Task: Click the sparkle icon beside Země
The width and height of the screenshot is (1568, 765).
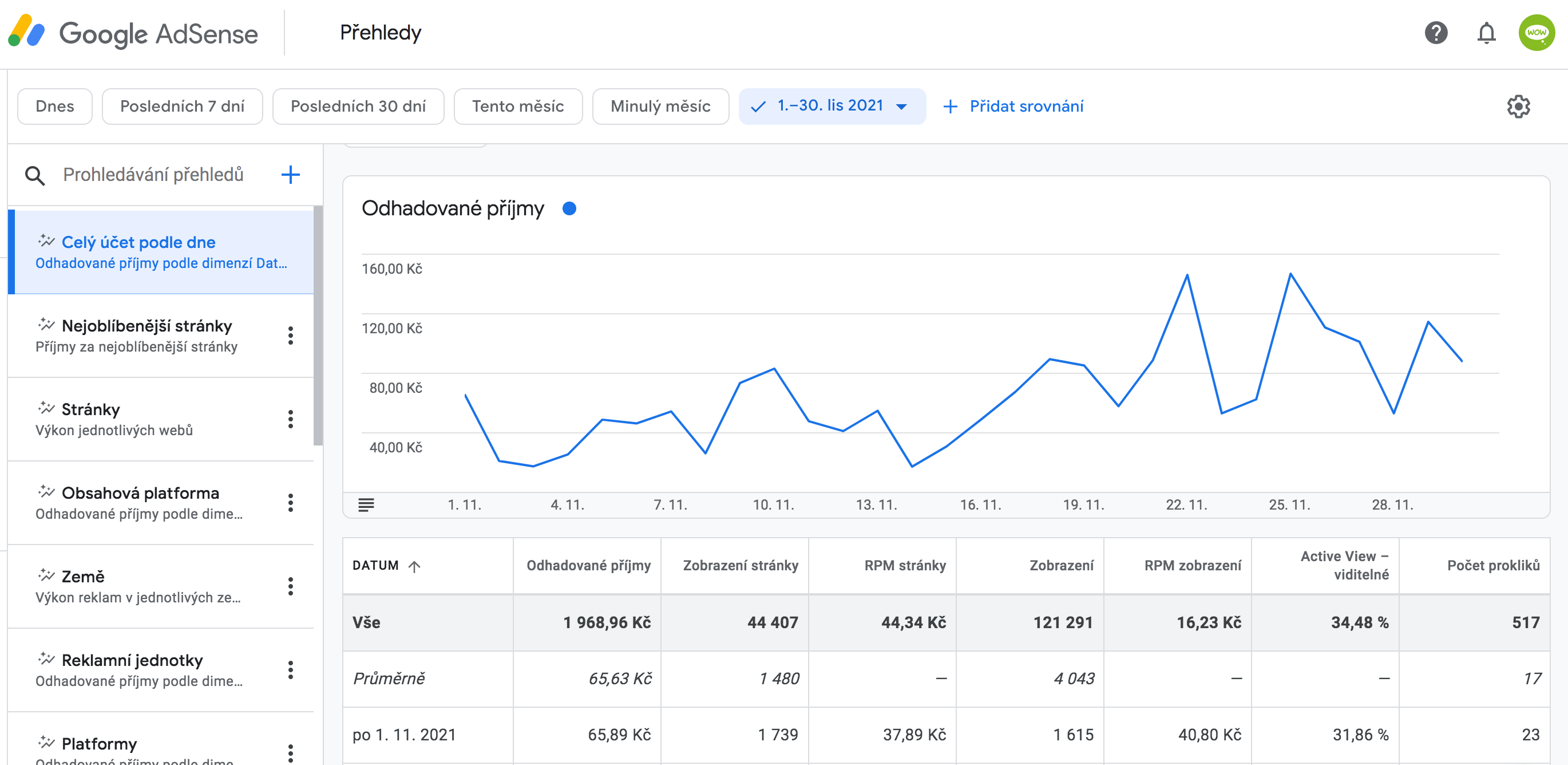Action: 46,575
